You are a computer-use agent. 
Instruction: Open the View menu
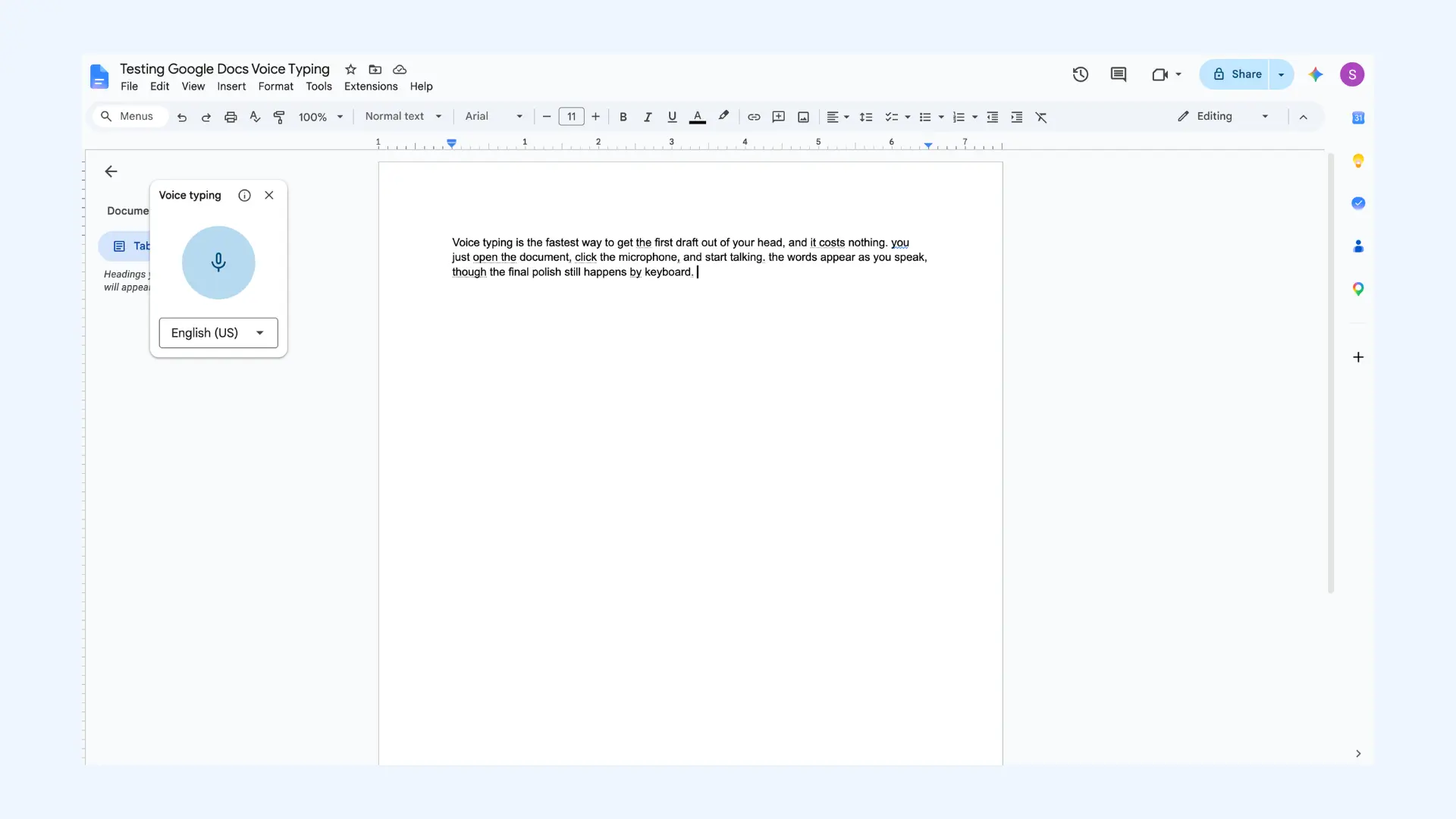pyautogui.click(x=193, y=86)
